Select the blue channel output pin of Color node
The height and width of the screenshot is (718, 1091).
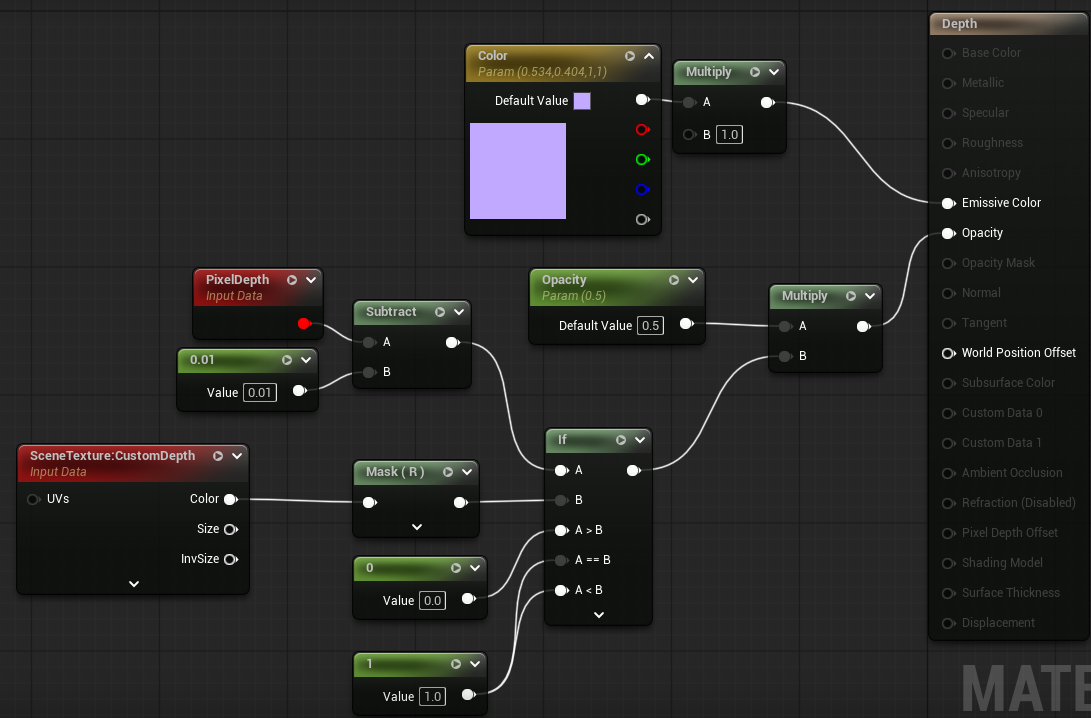643,189
